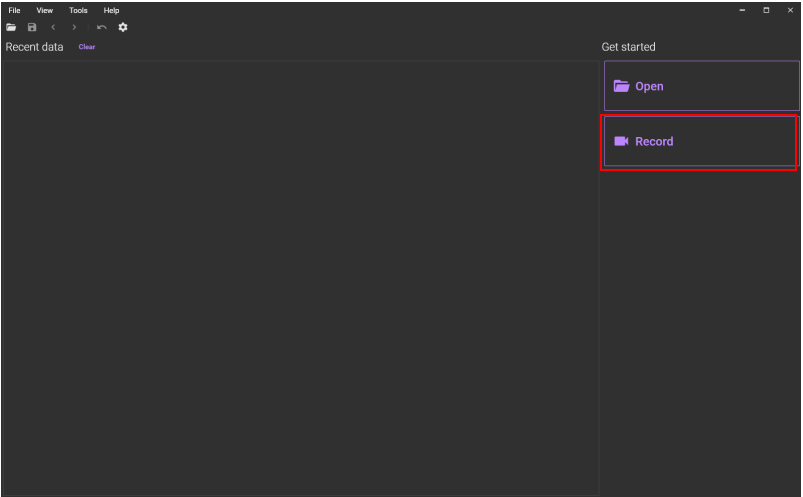Open the Tools menu
Image resolution: width=803 pixels, height=497 pixels.
[x=78, y=10]
